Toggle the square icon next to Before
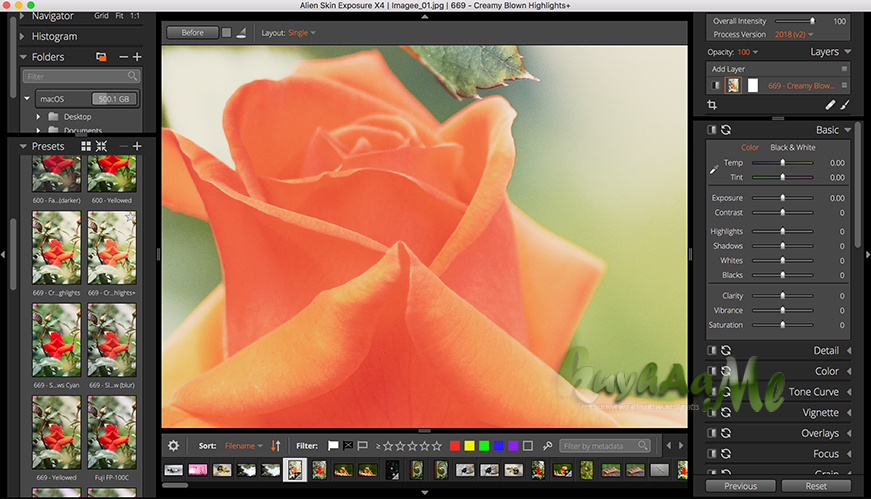This screenshot has width=871, height=499. [227, 33]
